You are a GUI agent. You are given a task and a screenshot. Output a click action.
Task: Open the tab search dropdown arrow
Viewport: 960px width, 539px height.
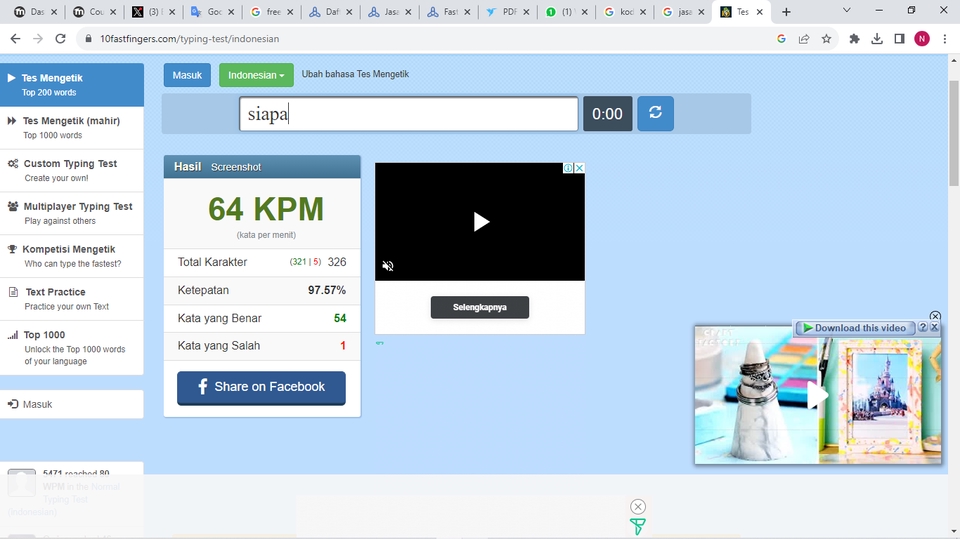point(847,10)
